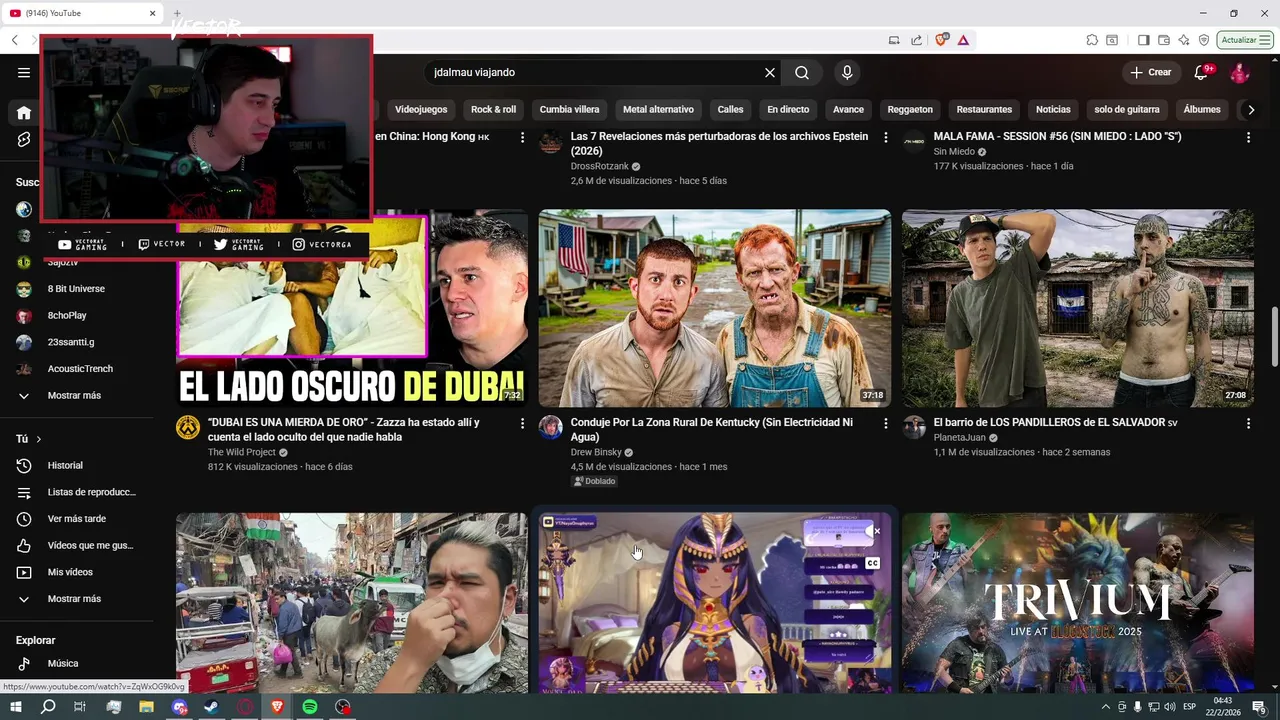1280x720 pixels.
Task: Open the Drew Binsky channel link
Action: [x=595, y=452]
